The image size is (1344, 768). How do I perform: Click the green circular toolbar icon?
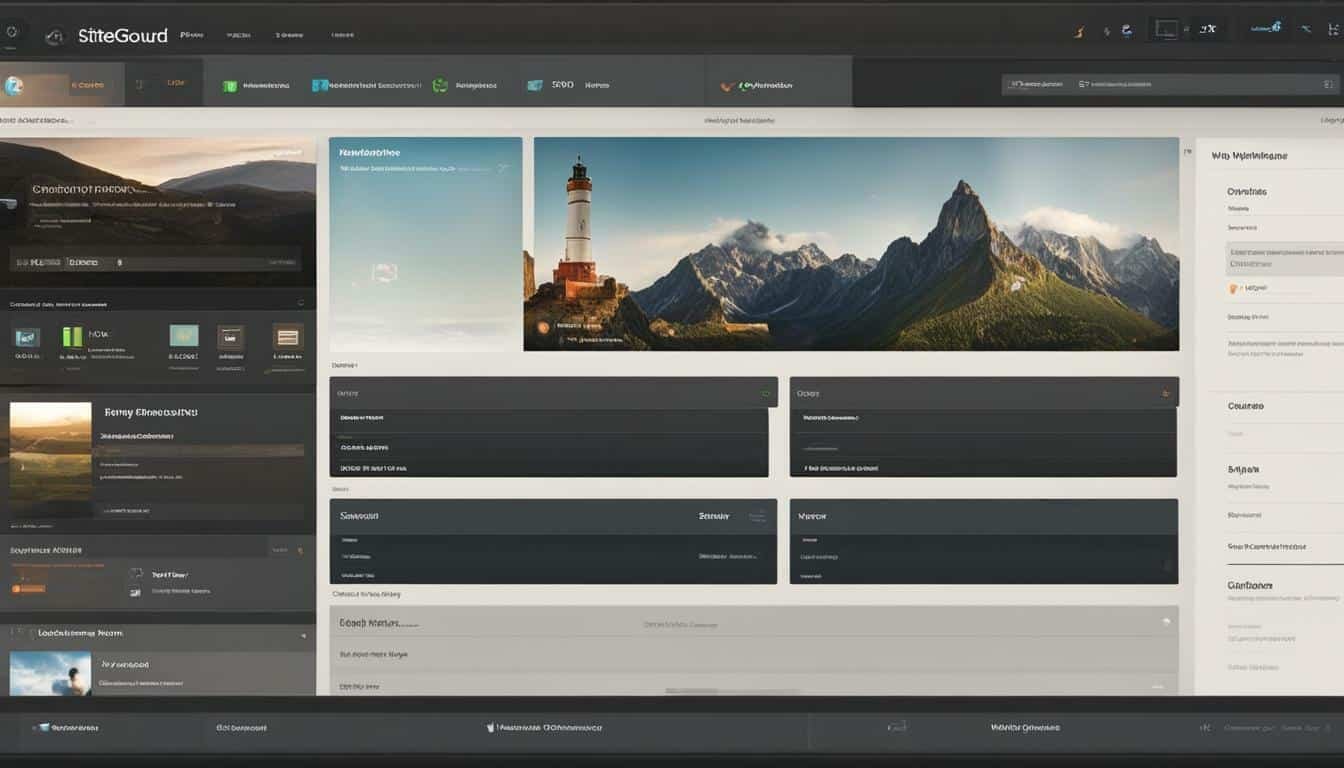(x=440, y=86)
